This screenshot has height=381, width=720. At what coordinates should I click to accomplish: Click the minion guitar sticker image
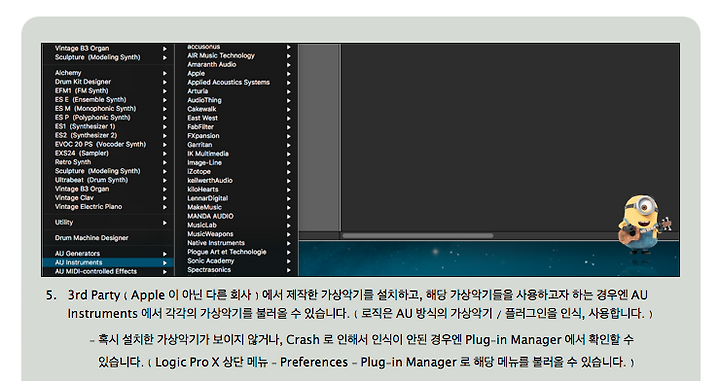644,224
